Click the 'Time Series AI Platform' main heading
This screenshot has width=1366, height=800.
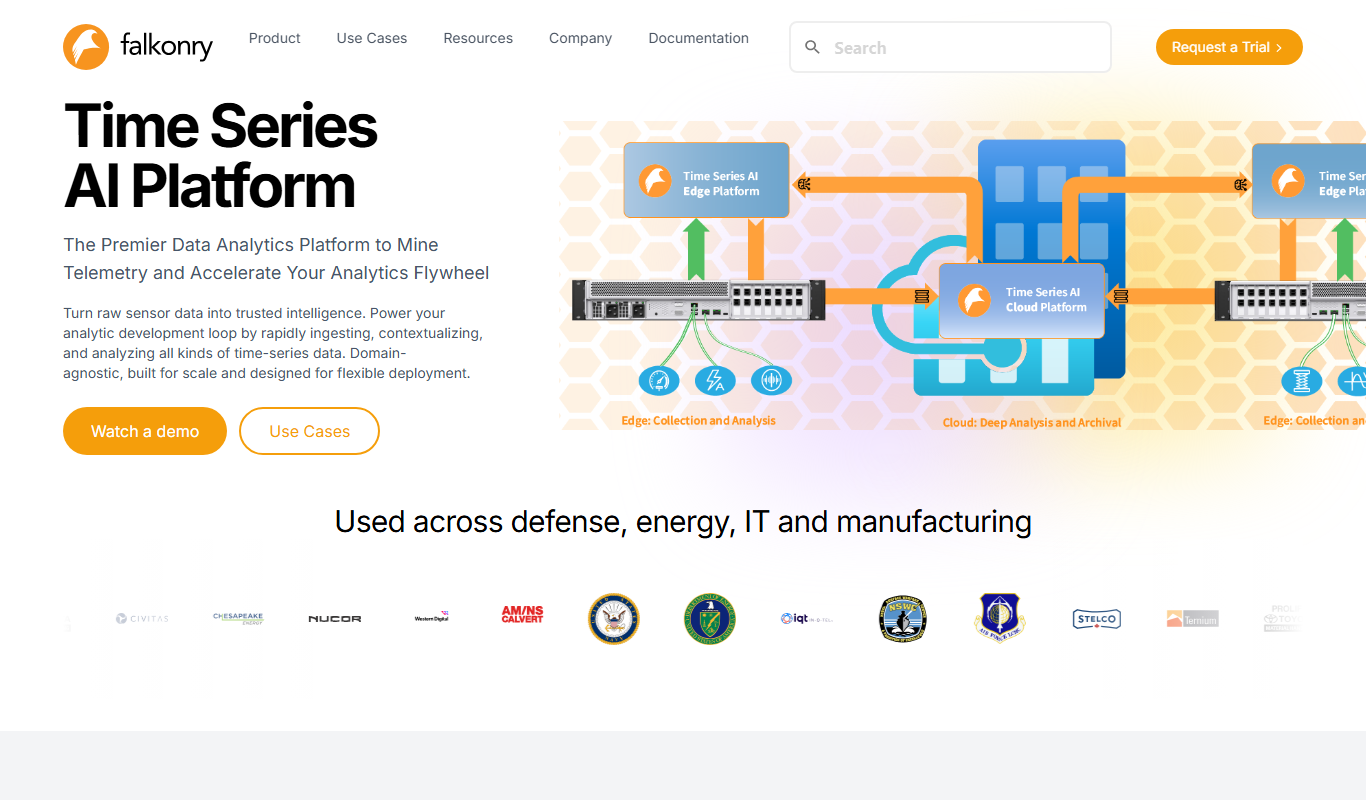(x=221, y=156)
